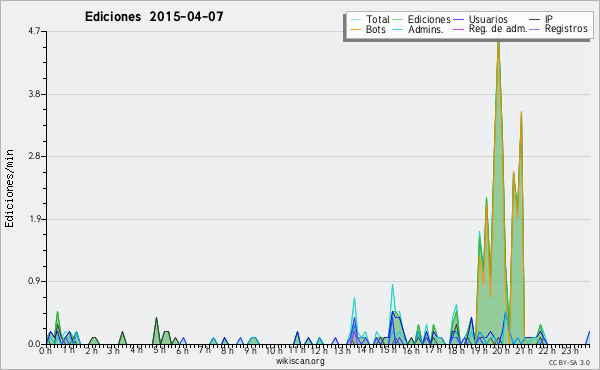Screen dimensions: 600x370
Task: Click the y-axis label "Ediciones/min"
Action: coord(9,188)
